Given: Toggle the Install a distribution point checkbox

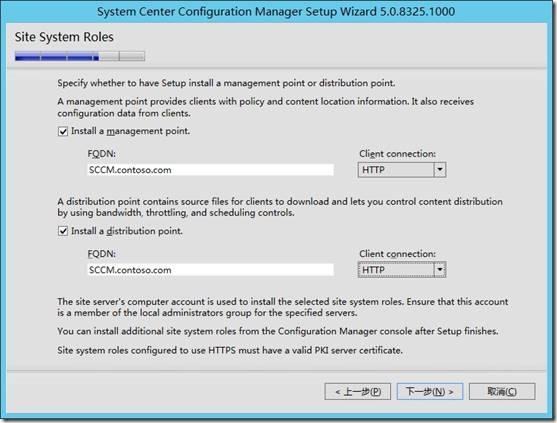Looking at the screenshot, I should tap(63, 232).
